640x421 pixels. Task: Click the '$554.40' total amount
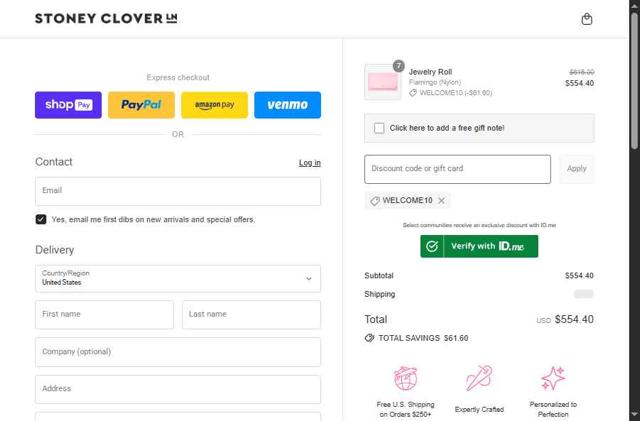(574, 319)
